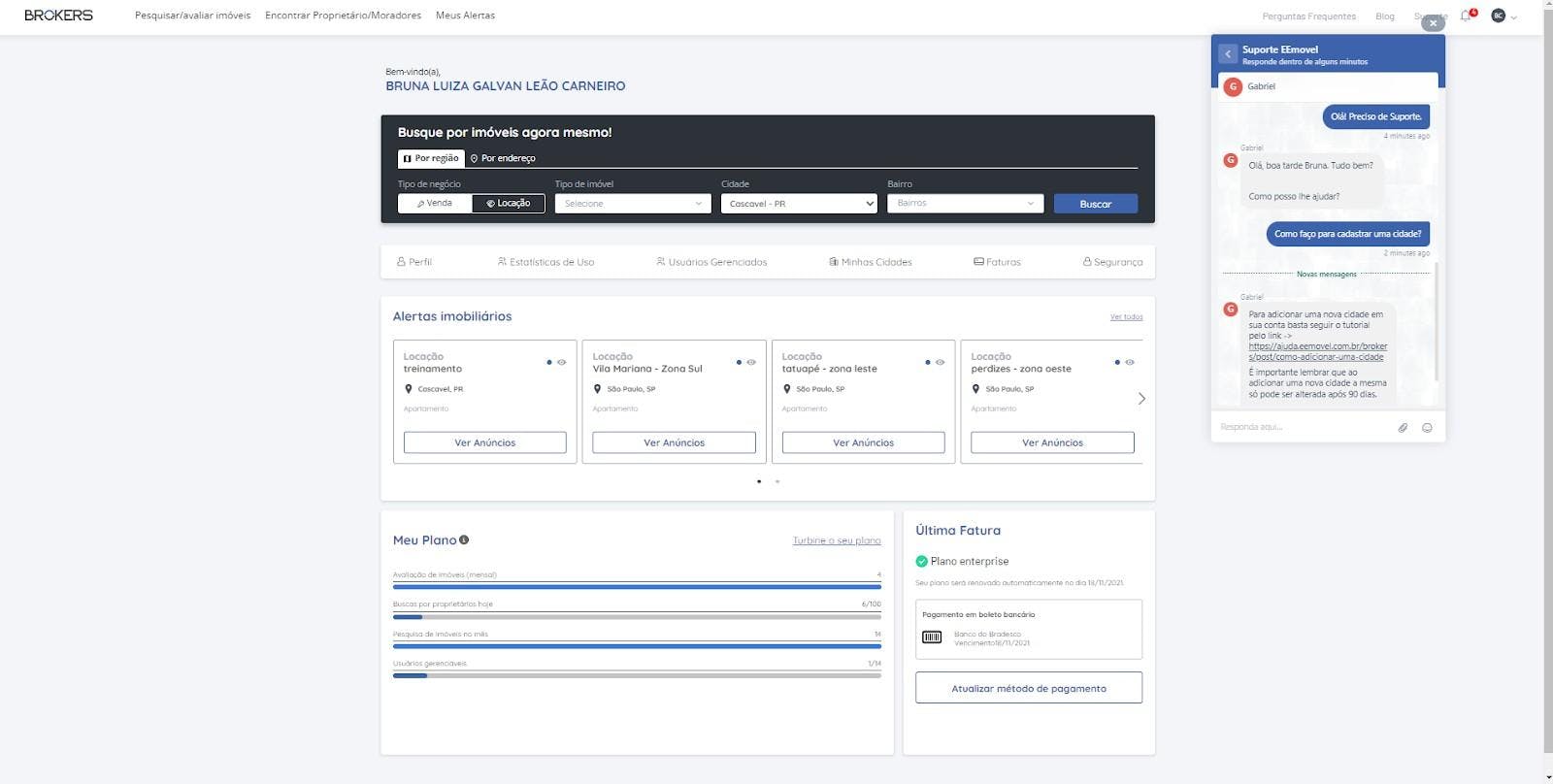Click location pin on treinamento card
The image size is (1553, 784).
point(409,389)
